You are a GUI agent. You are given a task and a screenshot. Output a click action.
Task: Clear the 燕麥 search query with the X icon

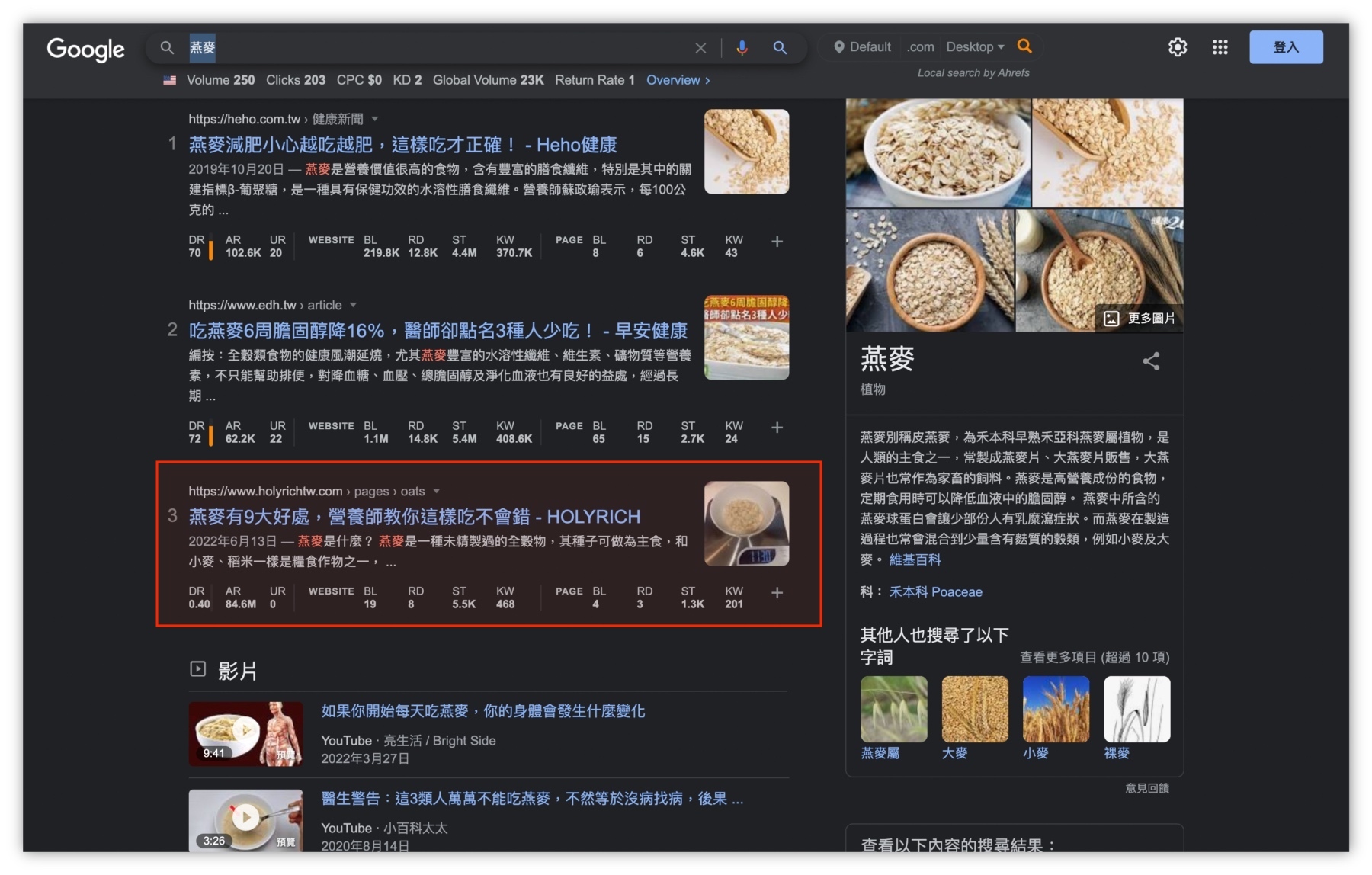pyautogui.click(x=700, y=47)
